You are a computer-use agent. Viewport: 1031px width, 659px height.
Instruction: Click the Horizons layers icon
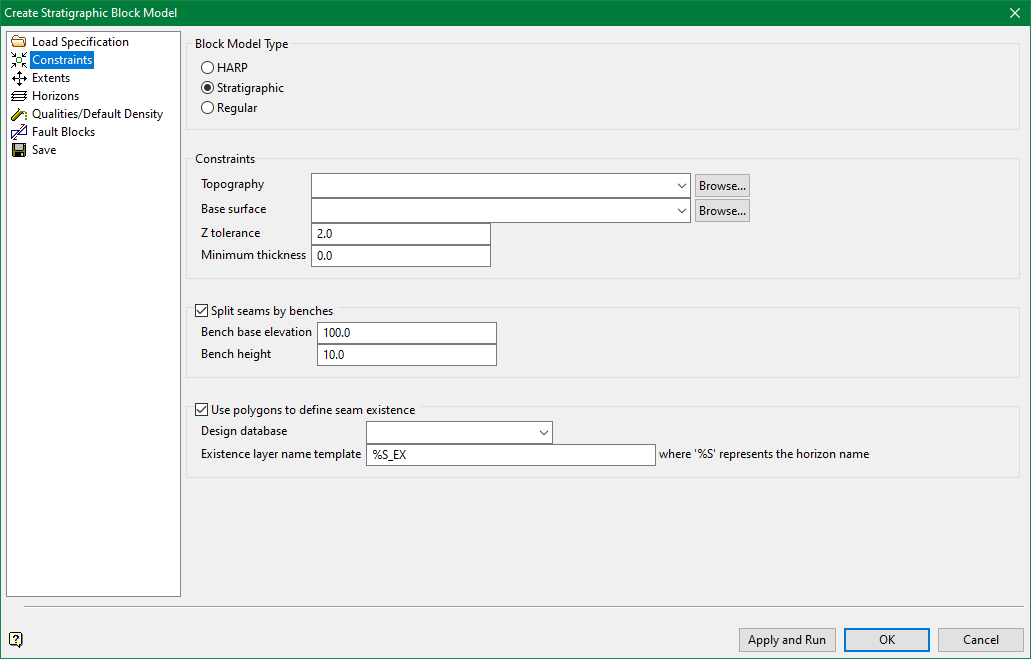18,96
